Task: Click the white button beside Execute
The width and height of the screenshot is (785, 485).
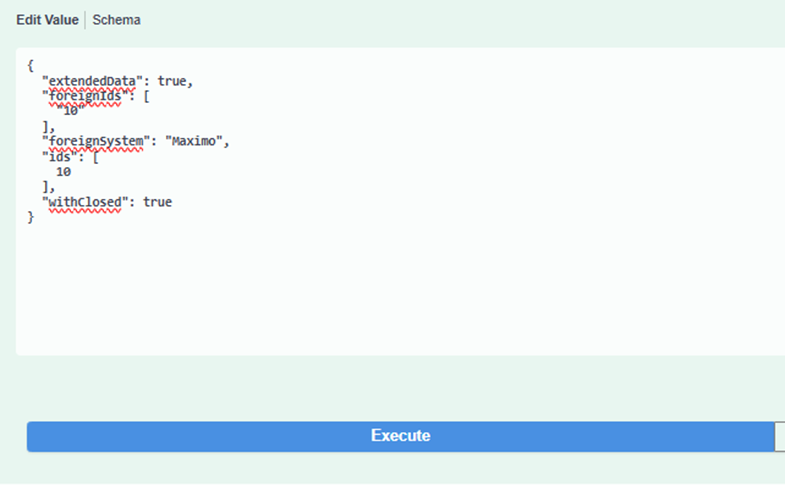Action: point(779,436)
